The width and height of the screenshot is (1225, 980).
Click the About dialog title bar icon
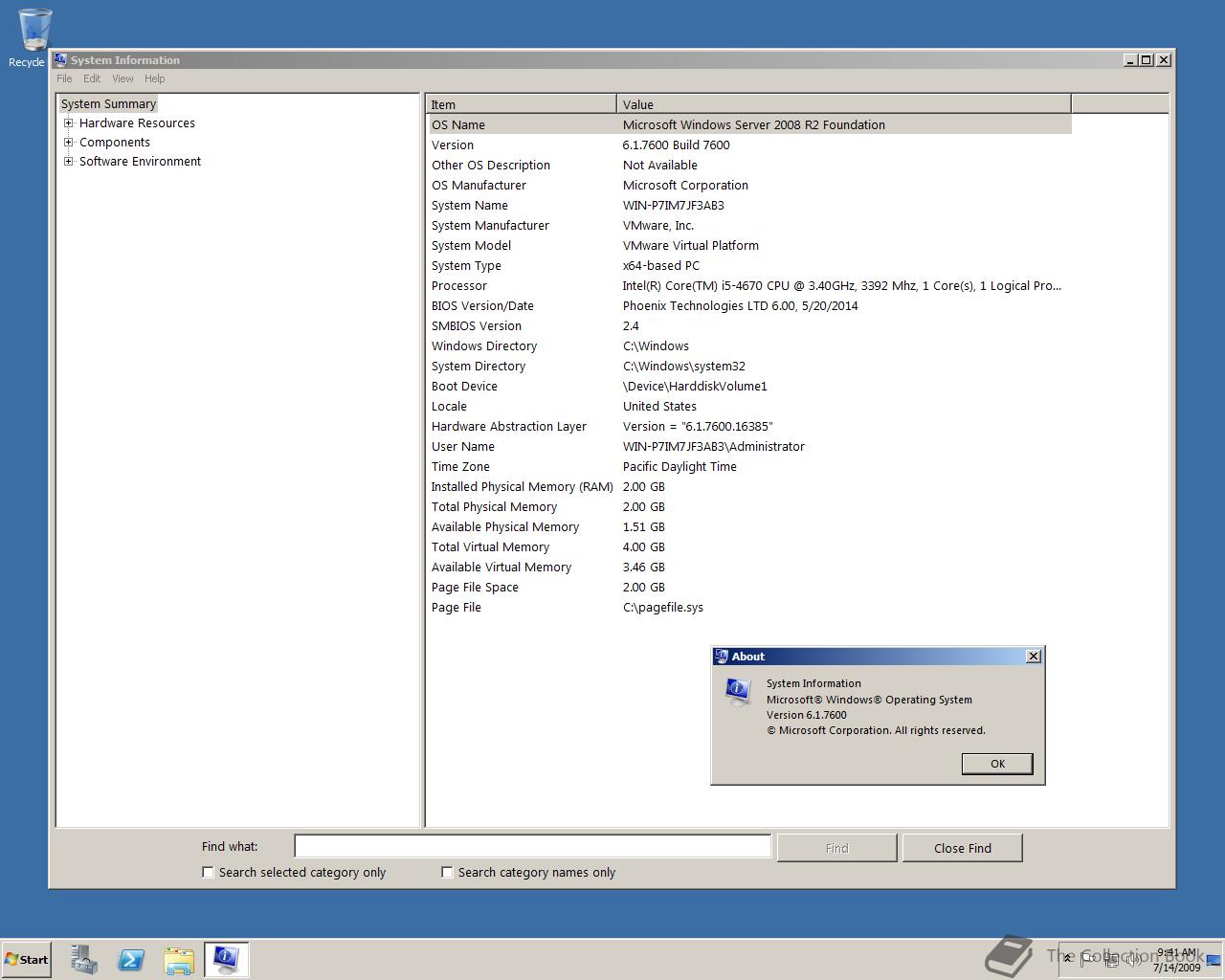tap(722, 657)
